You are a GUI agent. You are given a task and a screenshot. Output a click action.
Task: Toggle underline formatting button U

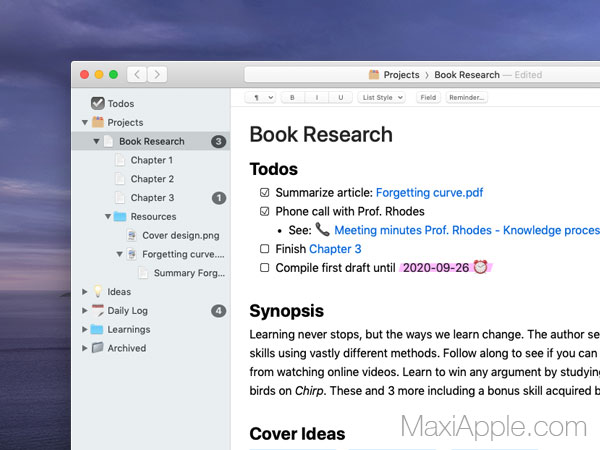pos(340,98)
